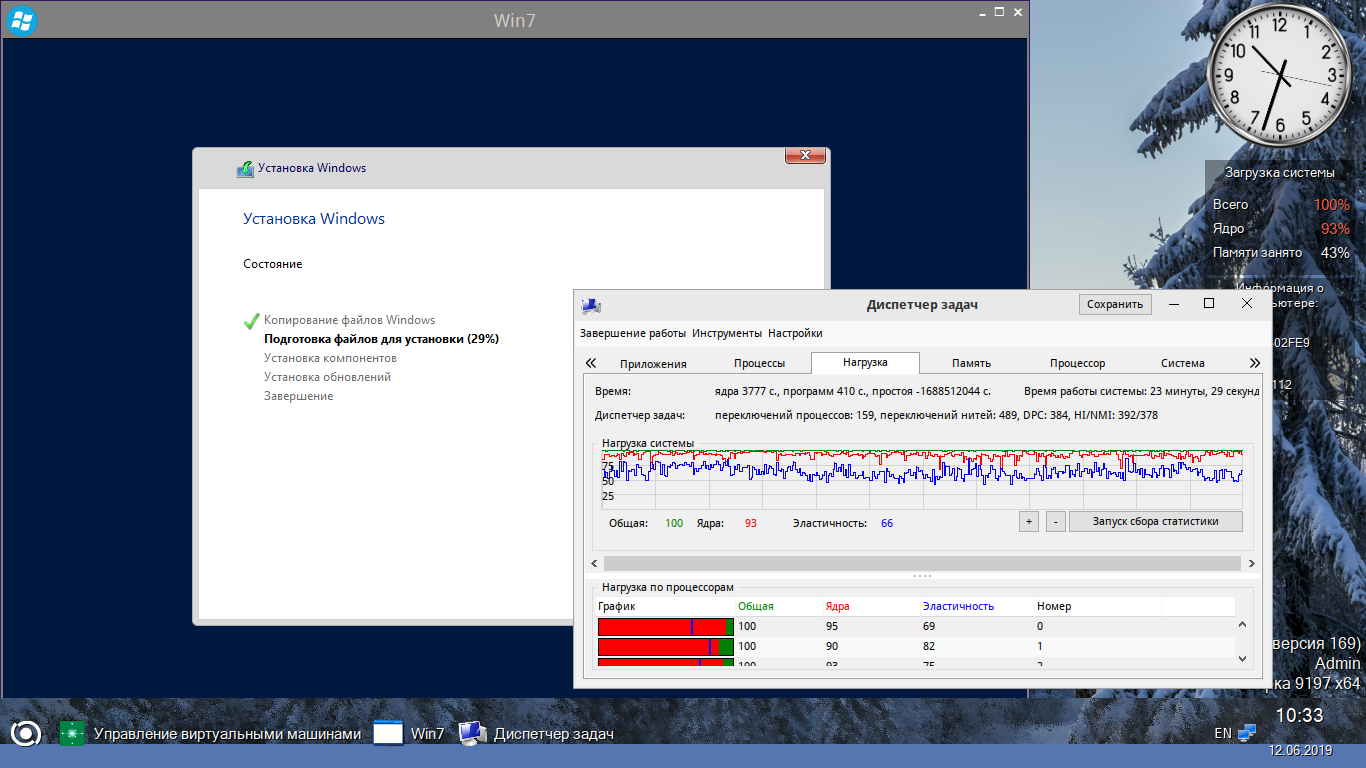This screenshot has width=1366, height=768.
Task: Click the green checkmark beside Копирование файлов Windows
Action: pos(251,321)
